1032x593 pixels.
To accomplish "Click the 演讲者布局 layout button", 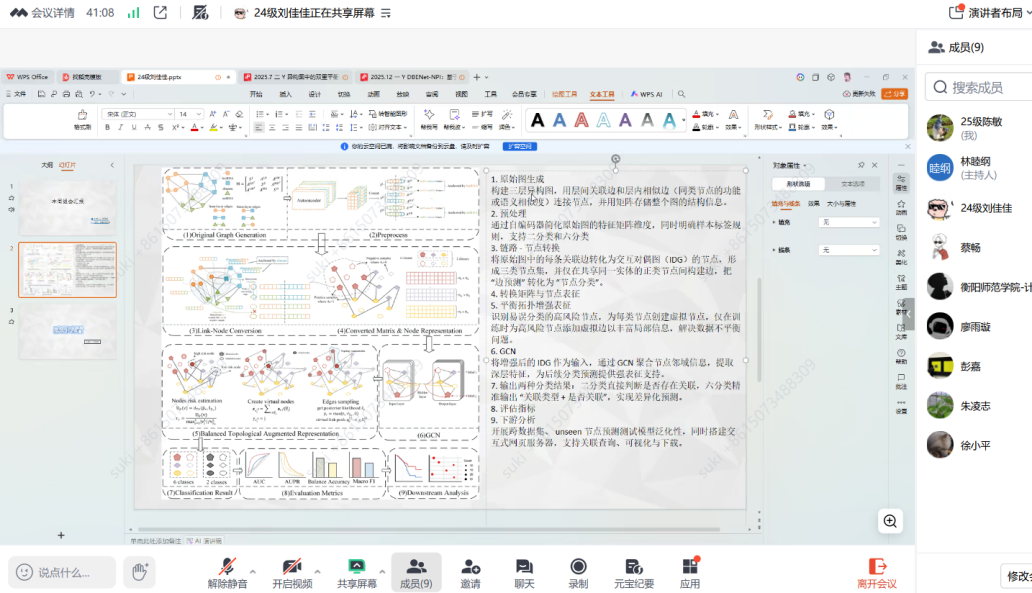I will click(x=988, y=13).
